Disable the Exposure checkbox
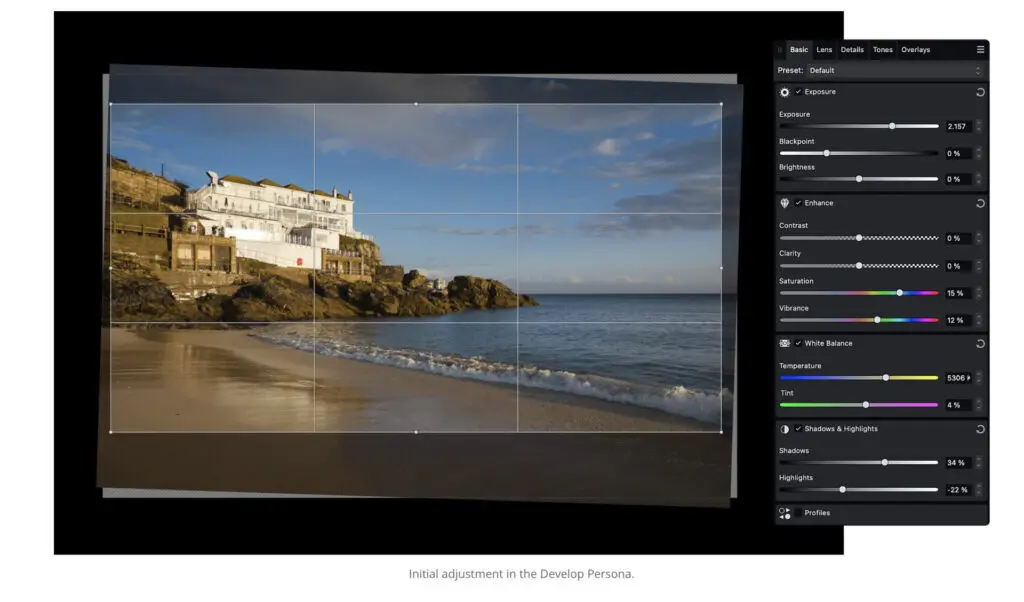 pyautogui.click(x=798, y=92)
